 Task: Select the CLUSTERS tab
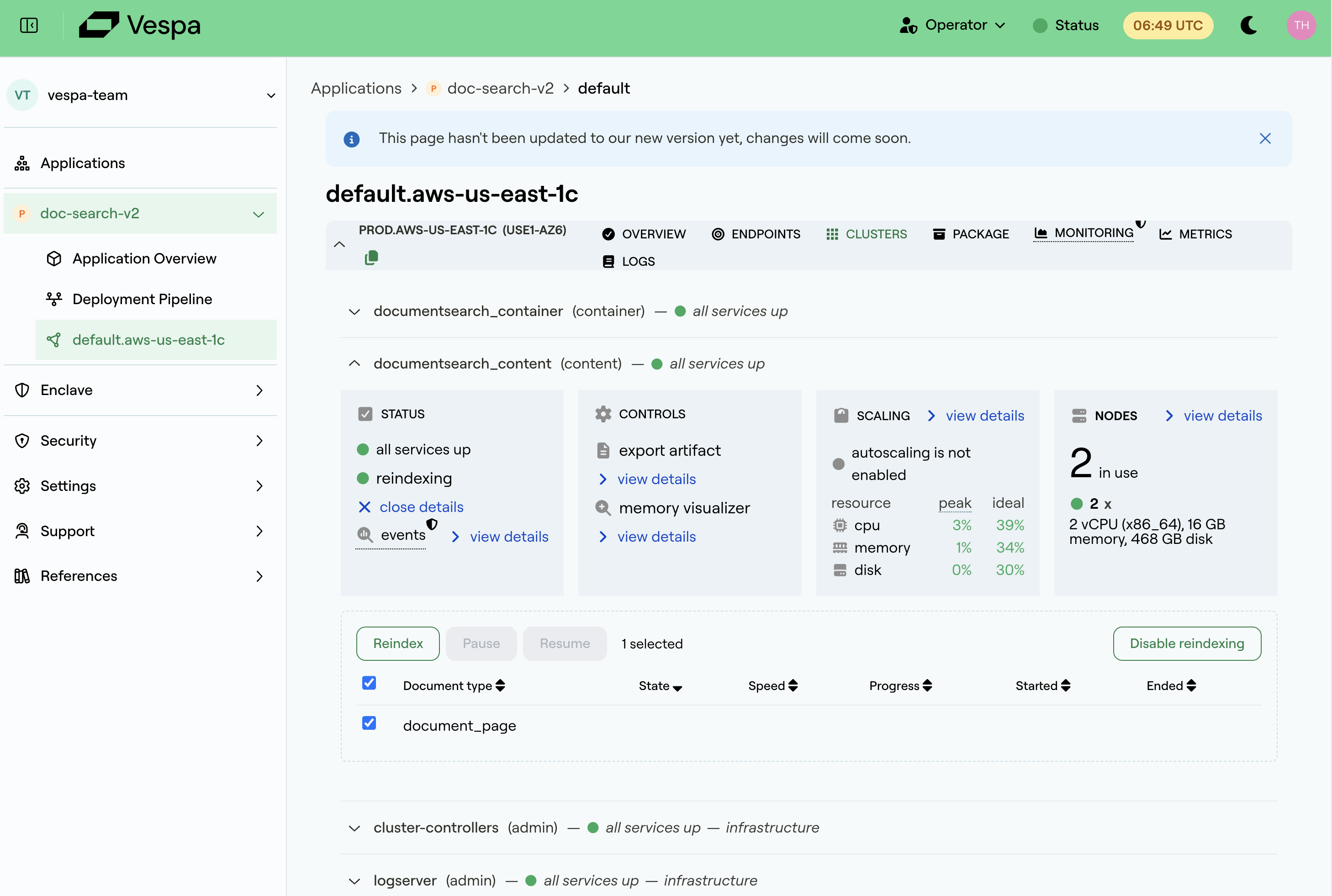pos(866,234)
